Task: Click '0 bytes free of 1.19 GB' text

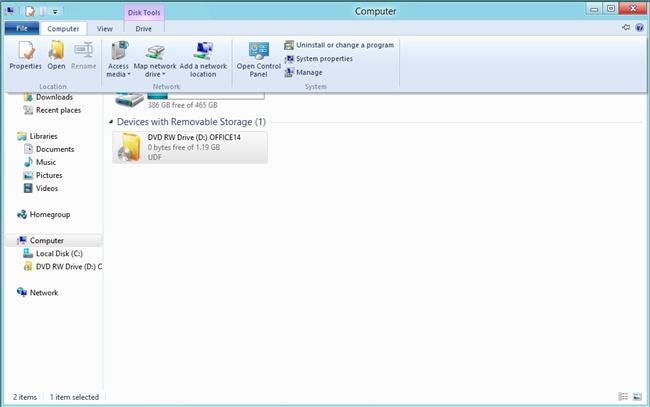Action: tap(184, 148)
